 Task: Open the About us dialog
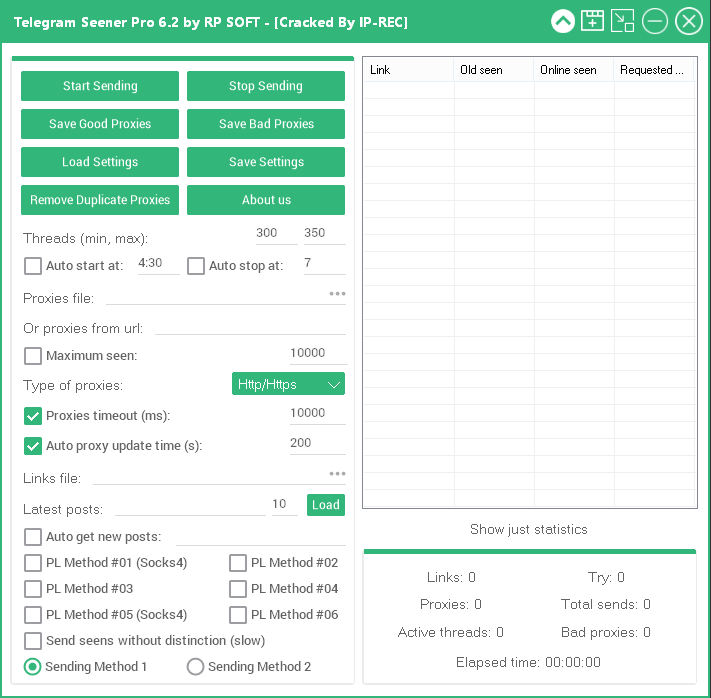click(x=266, y=200)
